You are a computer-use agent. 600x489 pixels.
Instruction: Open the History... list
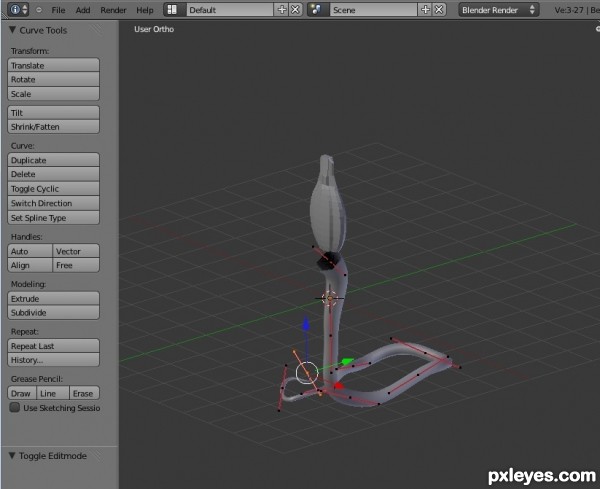[53, 360]
